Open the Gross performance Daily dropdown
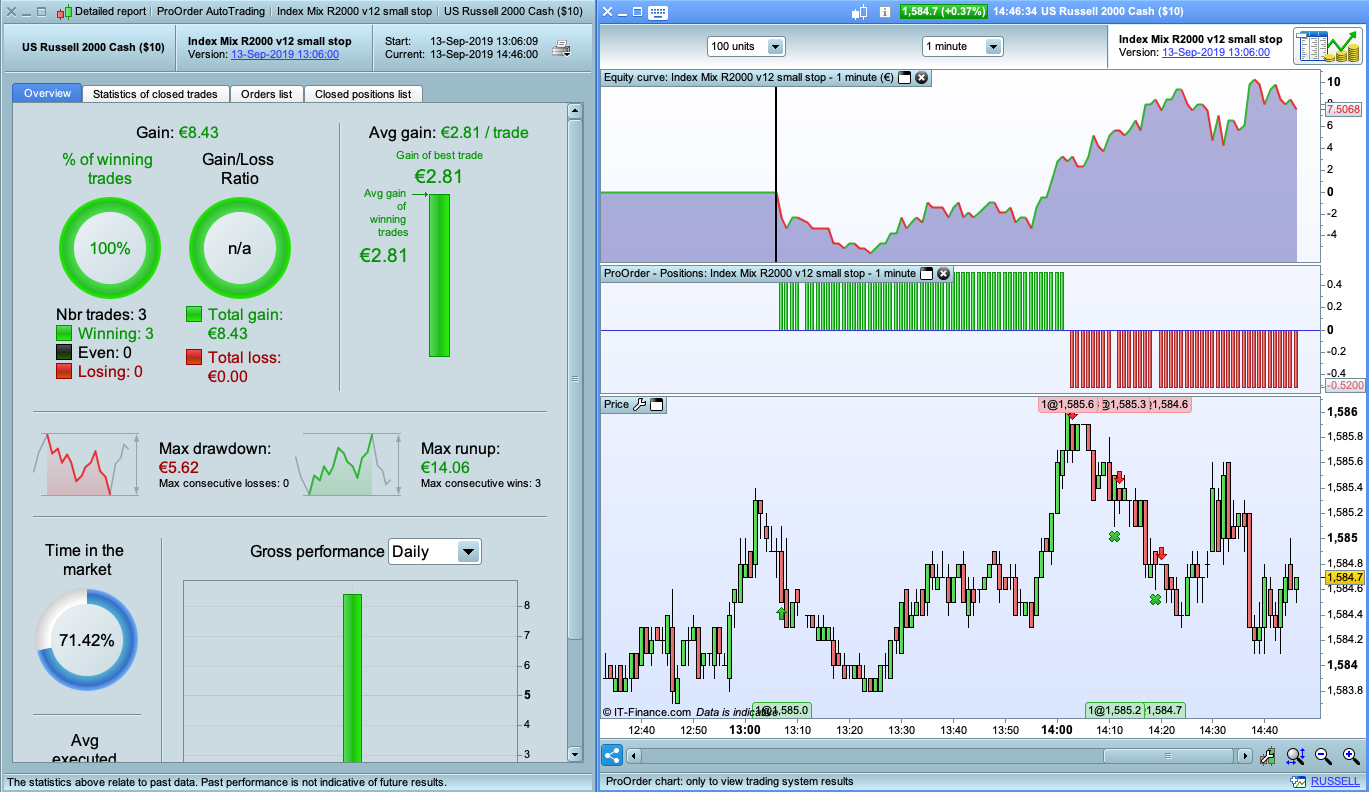Viewport: 1369px width, 792px height. (434, 551)
